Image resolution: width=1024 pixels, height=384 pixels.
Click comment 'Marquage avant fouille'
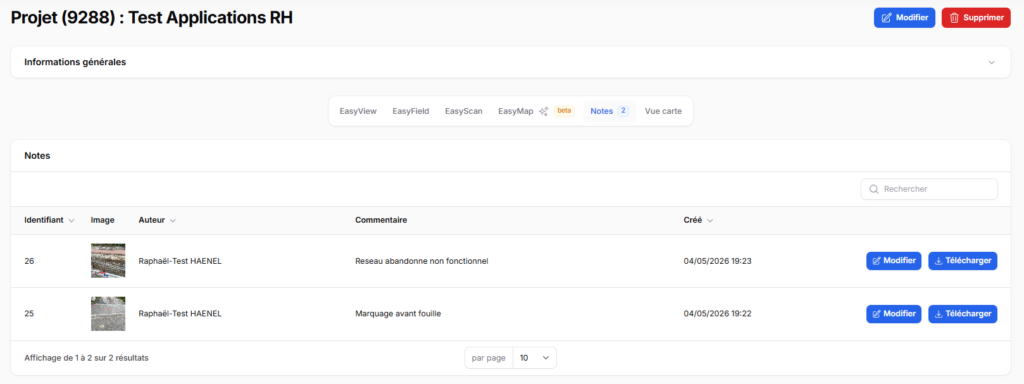[x=398, y=313]
